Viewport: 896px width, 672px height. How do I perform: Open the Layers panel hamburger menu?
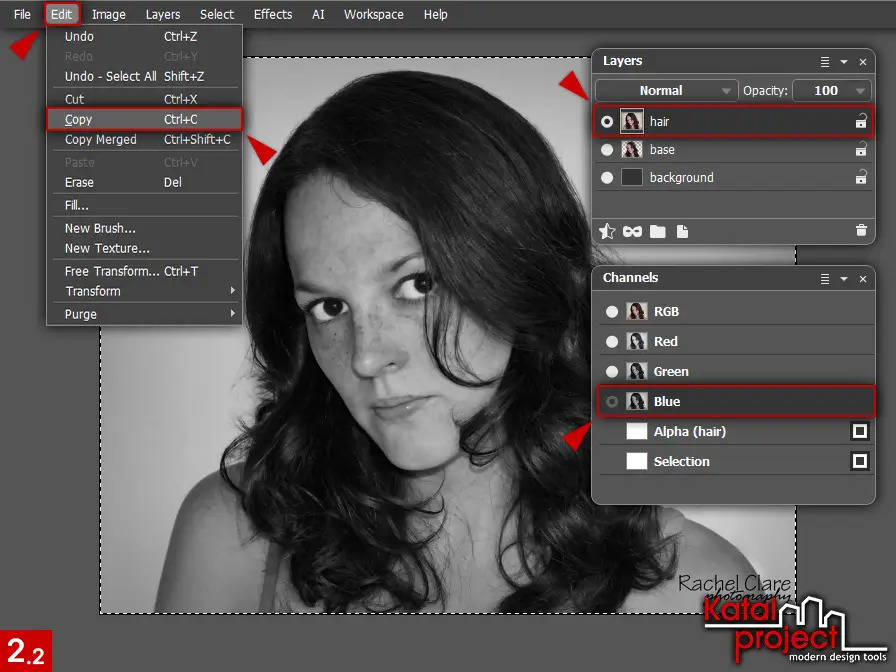coord(826,61)
